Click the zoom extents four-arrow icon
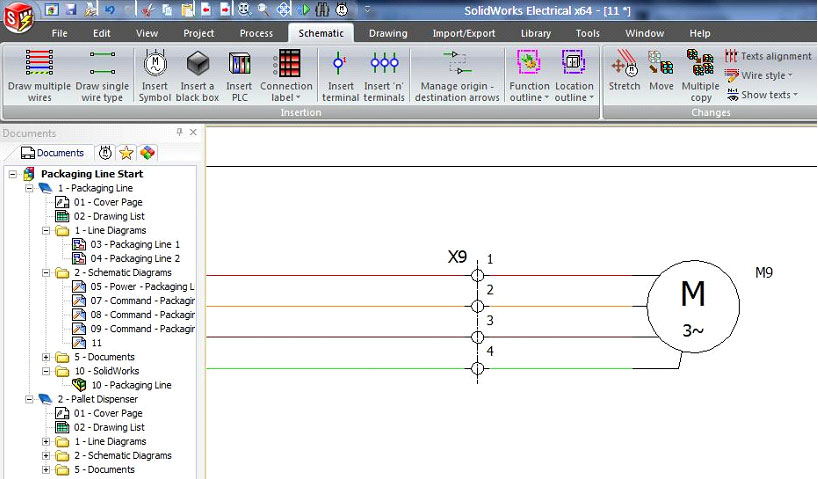The width and height of the screenshot is (818, 479). (283, 9)
